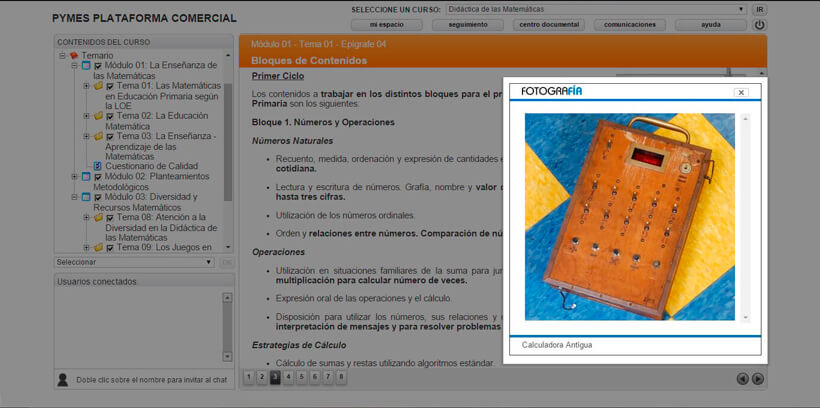820x408 pixels.
Task: Go to previous page with left arrow
Action: coord(743,379)
